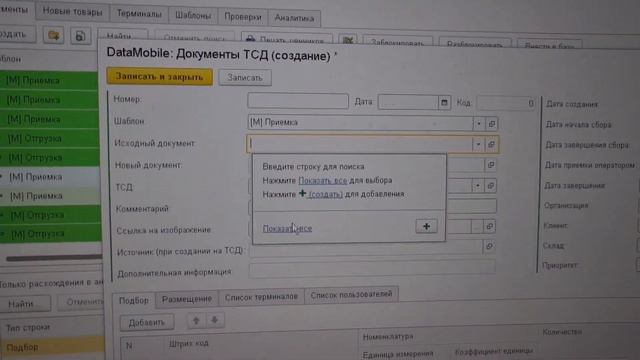This screenshot has width=640, height=360.
Task: Open the Источник field's linked item icon
Action: [489, 246]
